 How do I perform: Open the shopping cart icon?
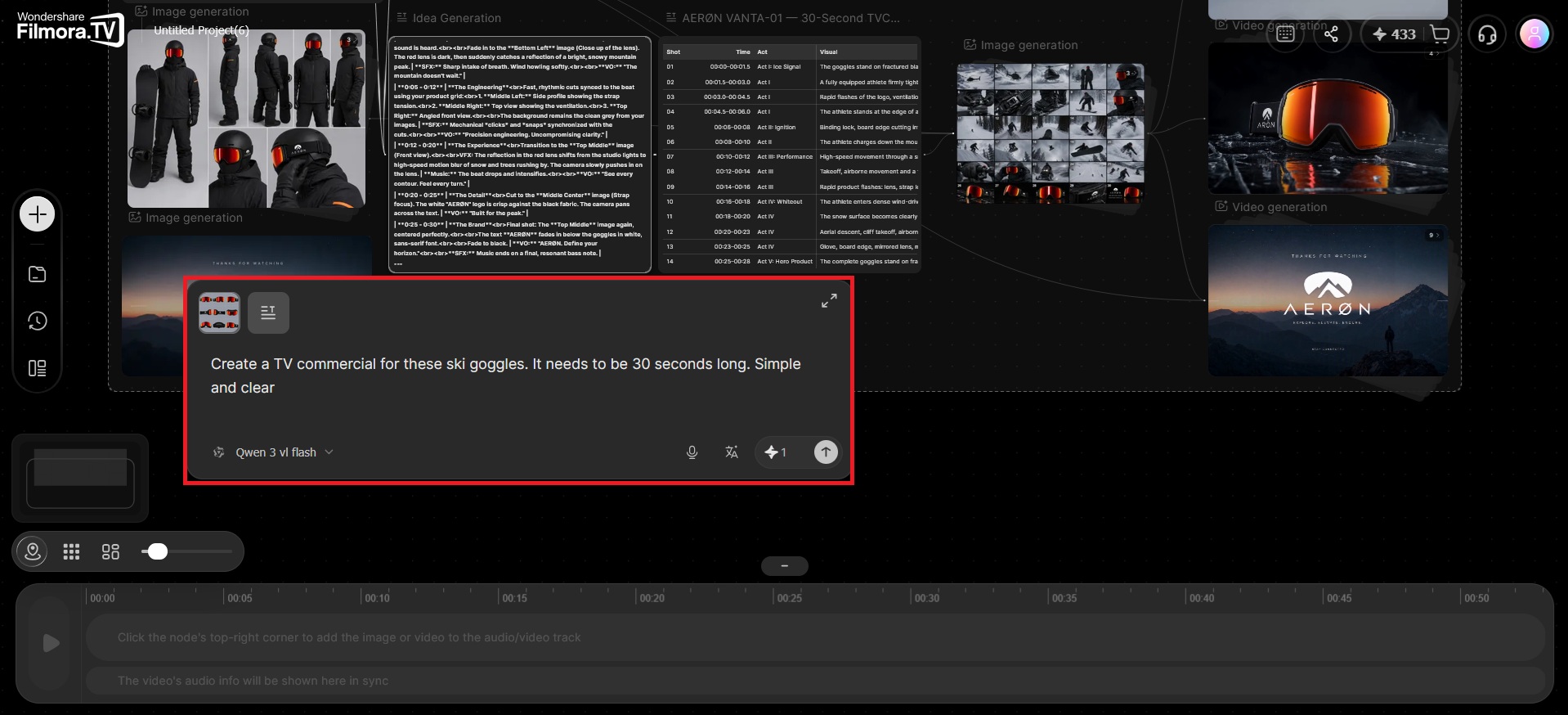[1440, 34]
